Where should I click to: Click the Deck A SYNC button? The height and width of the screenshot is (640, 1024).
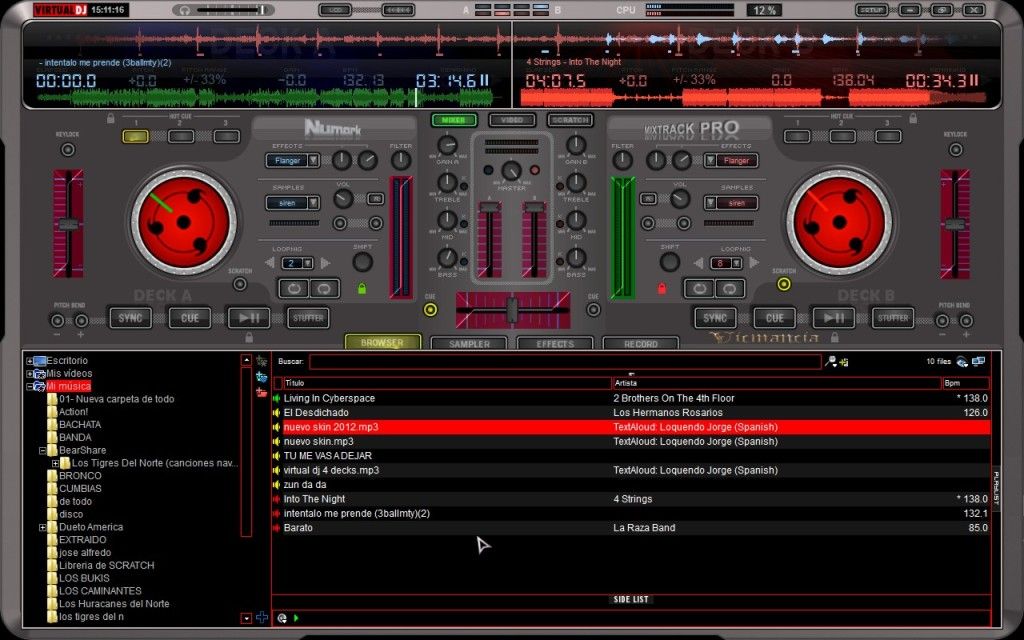tap(130, 318)
